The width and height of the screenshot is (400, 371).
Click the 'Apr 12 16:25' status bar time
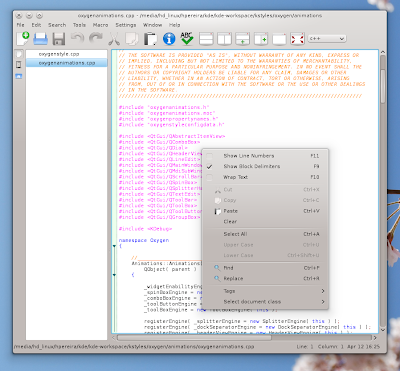363,347
